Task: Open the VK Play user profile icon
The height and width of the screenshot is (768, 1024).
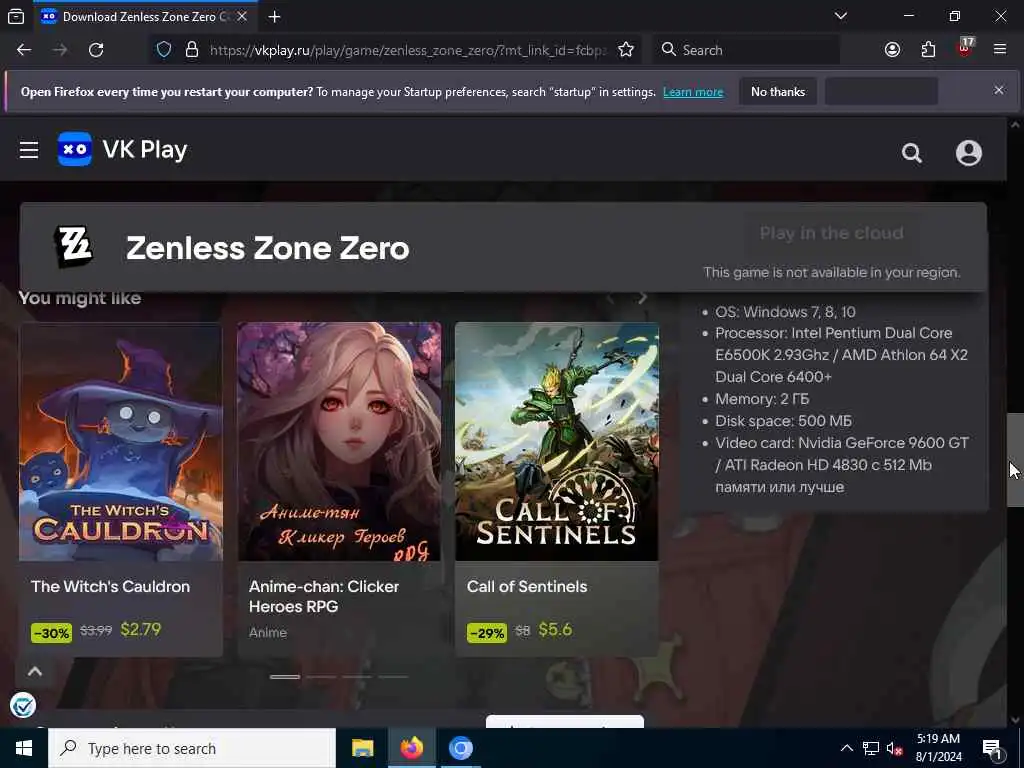Action: pyautogui.click(x=968, y=153)
